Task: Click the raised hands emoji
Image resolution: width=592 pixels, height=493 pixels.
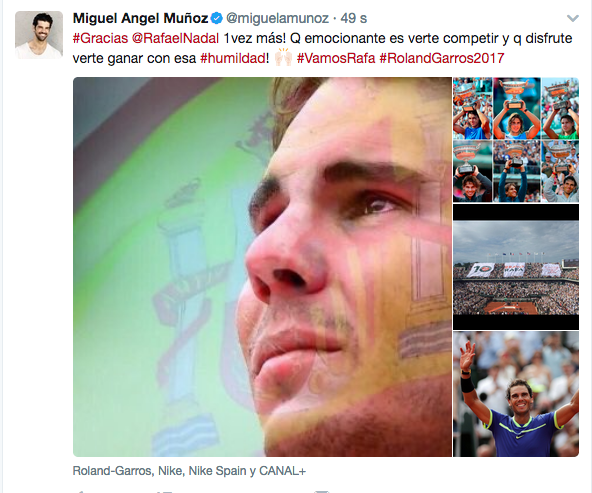Action: [x=283, y=58]
